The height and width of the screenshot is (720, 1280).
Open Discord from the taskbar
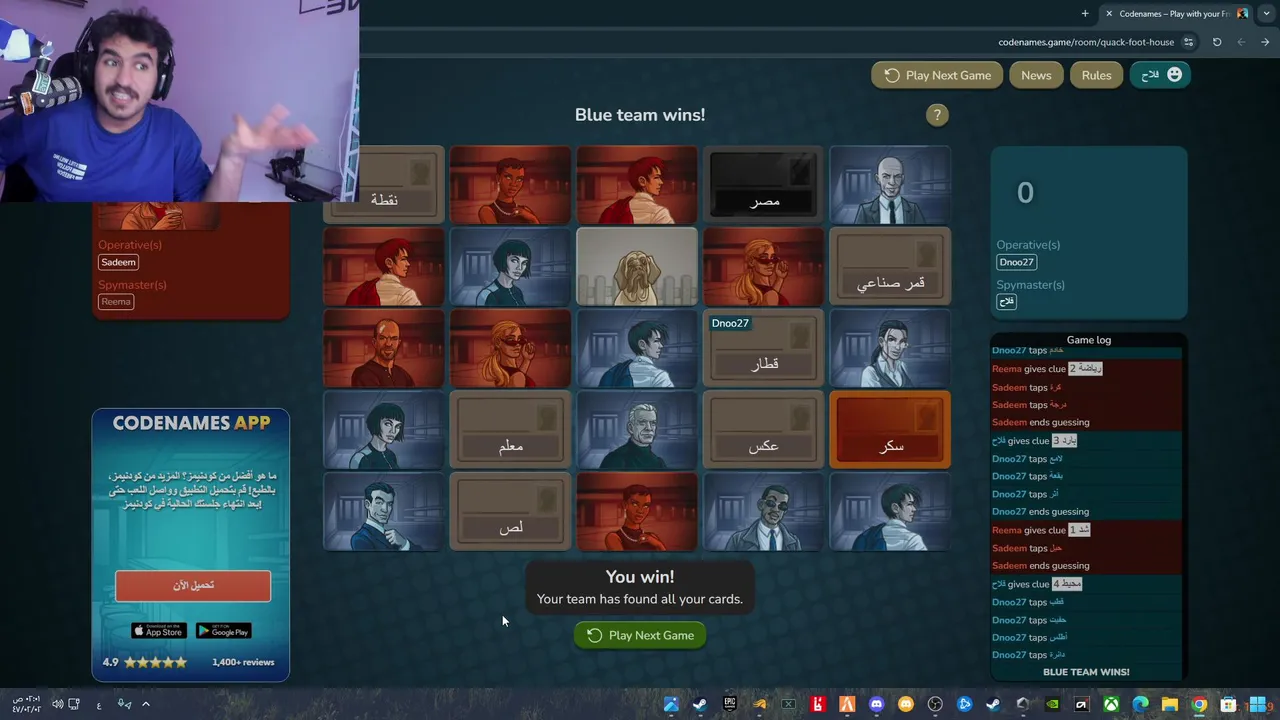876,704
